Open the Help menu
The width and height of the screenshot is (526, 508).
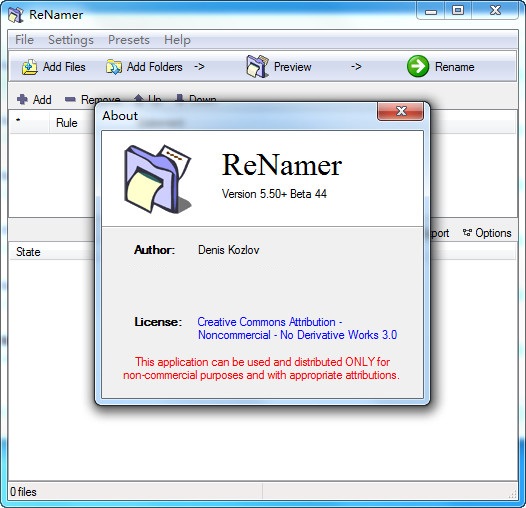[x=177, y=40]
